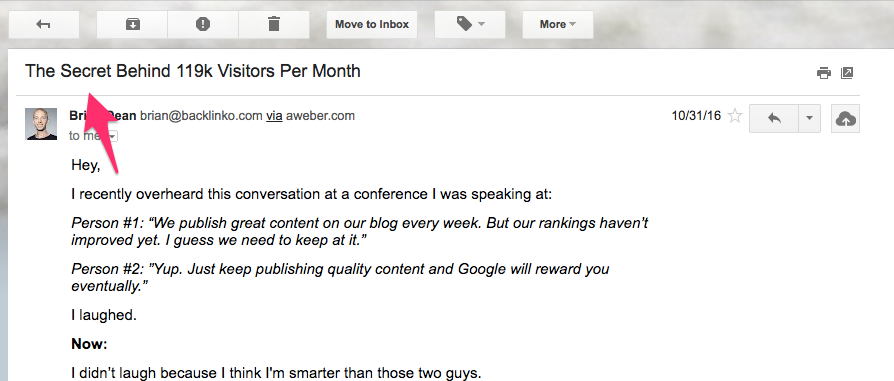Open email in new window icon
The width and height of the screenshot is (894, 381).
pyautogui.click(x=847, y=72)
